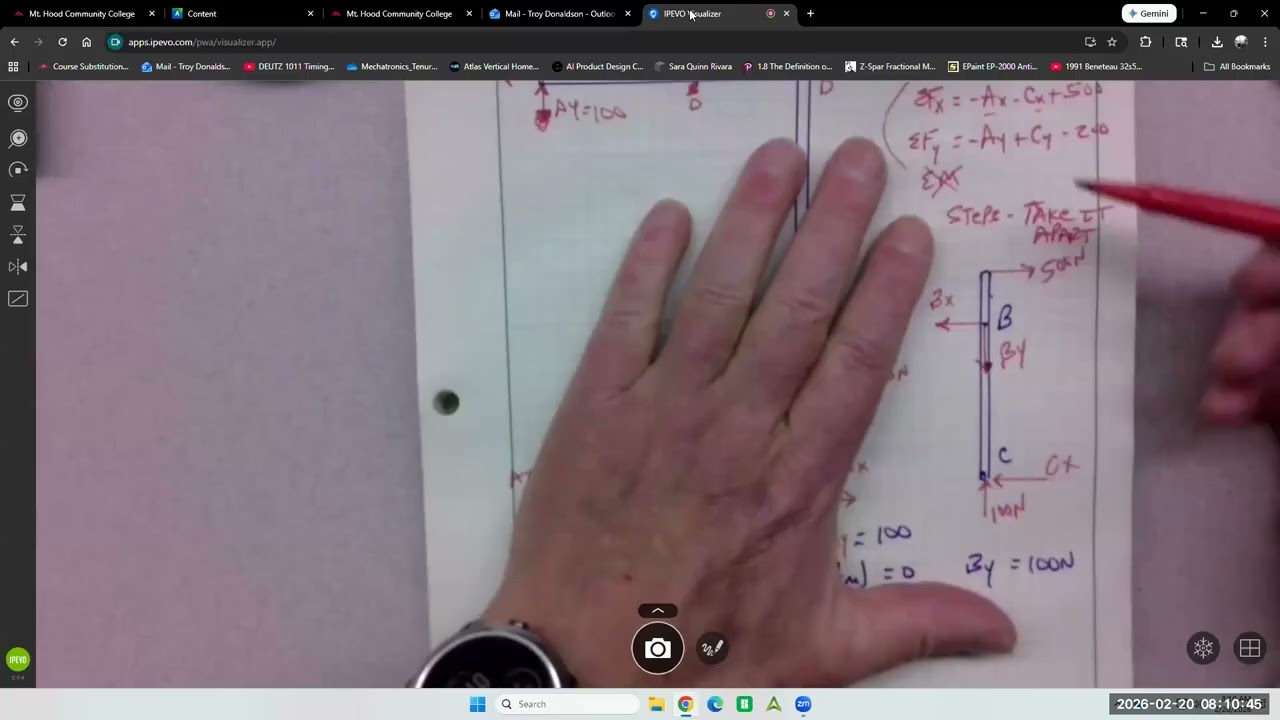Switch to the Mail - Troy Donaldson Outlook tab
This screenshot has height=720, width=1280.
click(x=558, y=14)
